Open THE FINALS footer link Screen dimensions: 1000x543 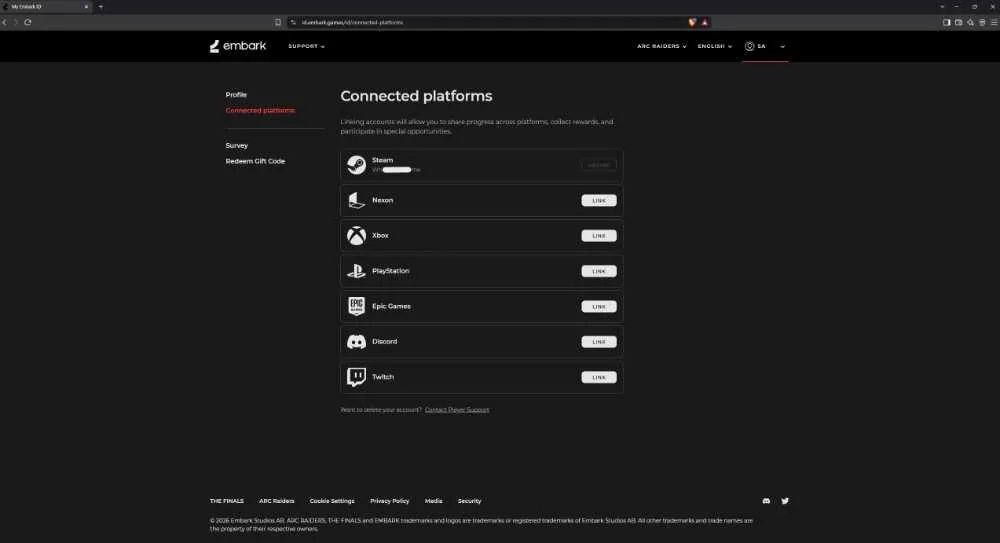[x=226, y=501]
